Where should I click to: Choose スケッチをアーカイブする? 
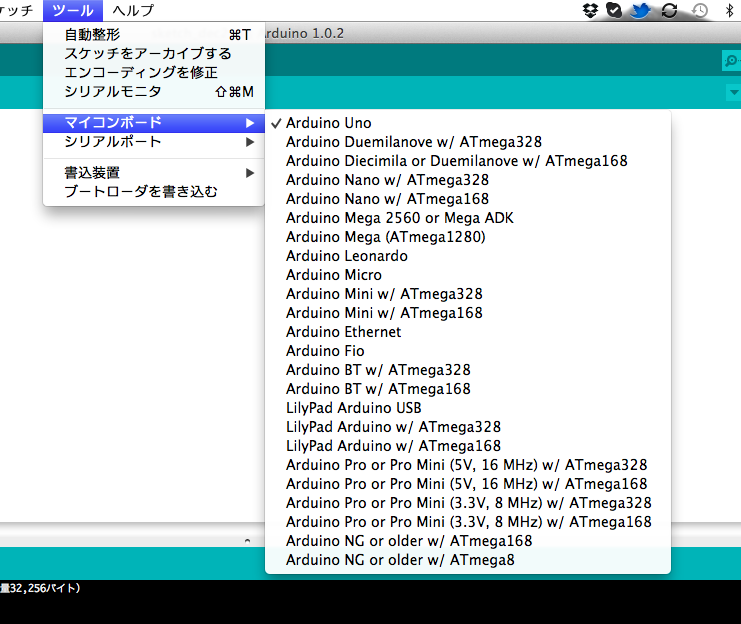pos(154,53)
